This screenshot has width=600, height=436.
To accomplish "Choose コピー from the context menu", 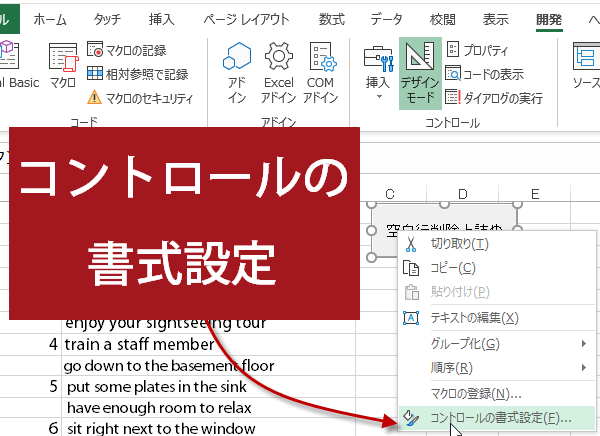I will pos(452,267).
